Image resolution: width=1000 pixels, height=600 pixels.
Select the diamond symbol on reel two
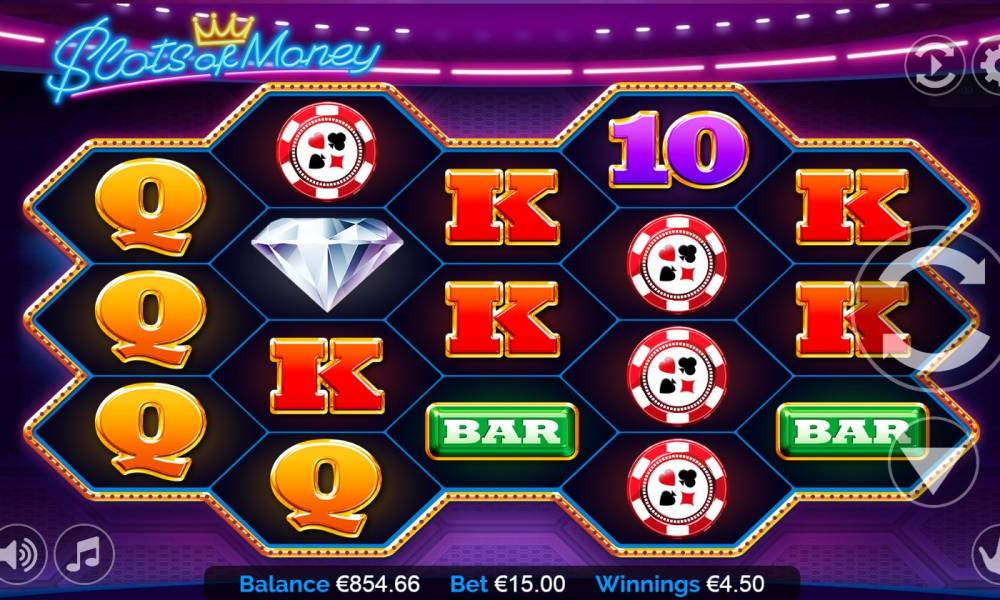click(327, 263)
